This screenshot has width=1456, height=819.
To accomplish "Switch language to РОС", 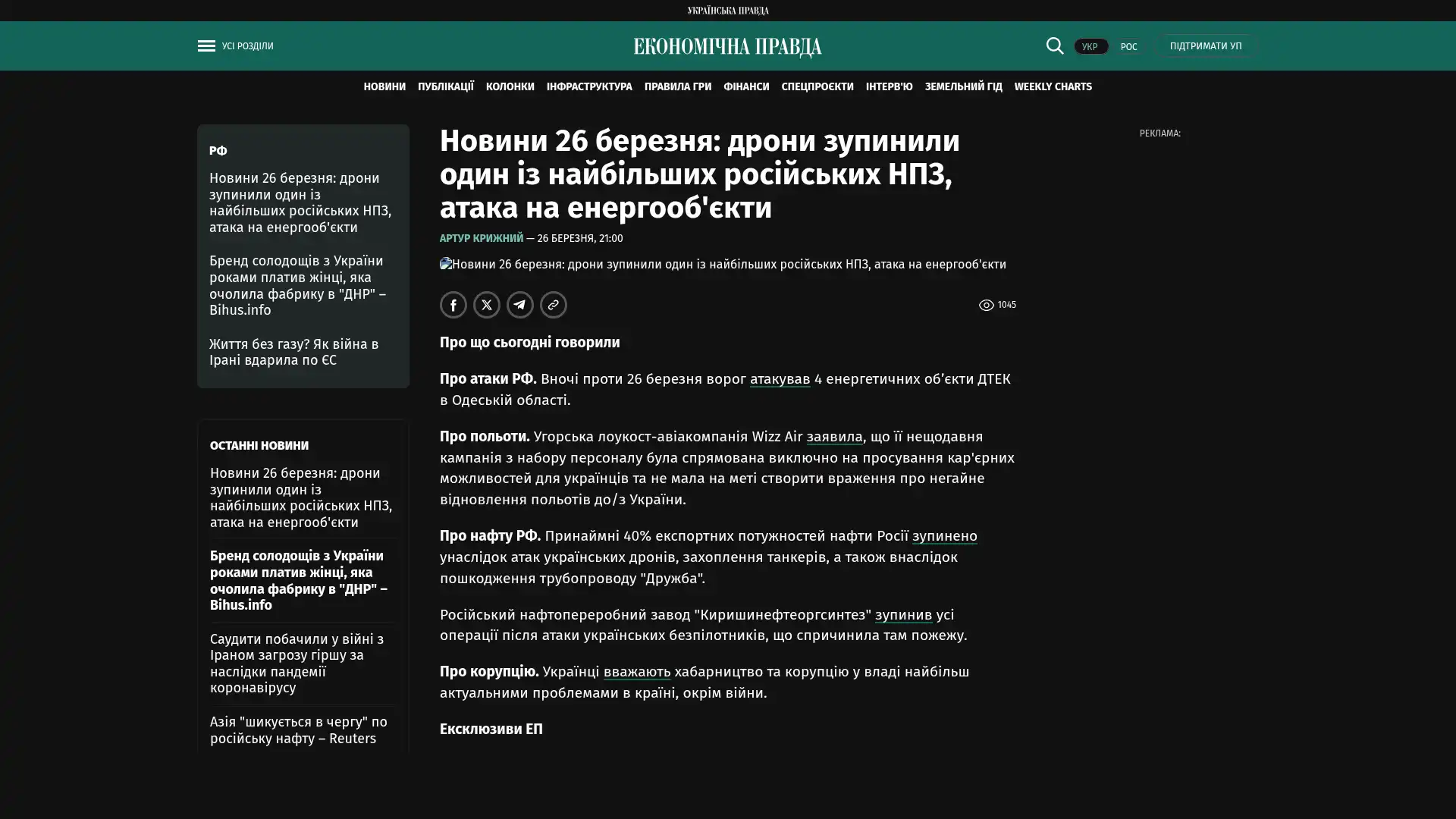I will (x=1128, y=47).
